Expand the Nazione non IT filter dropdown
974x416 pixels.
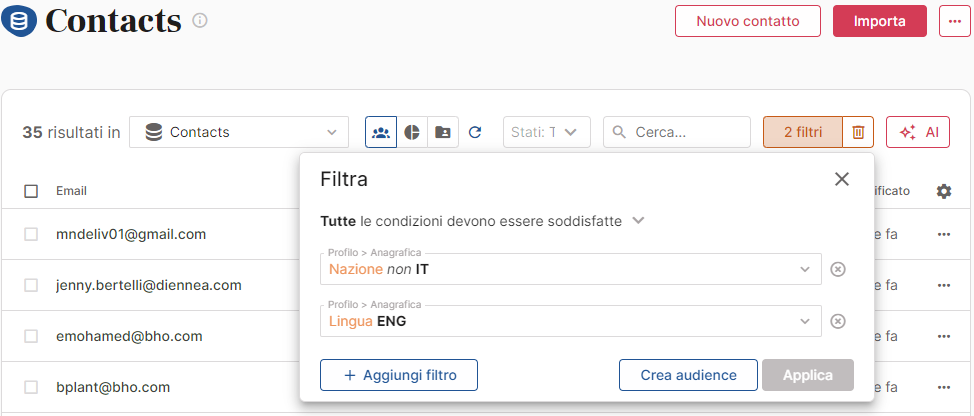click(571, 269)
